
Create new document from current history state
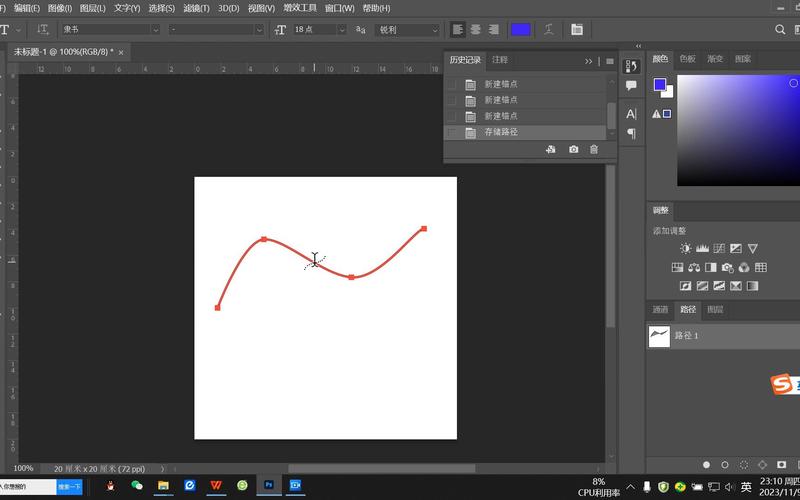tap(550, 149)
